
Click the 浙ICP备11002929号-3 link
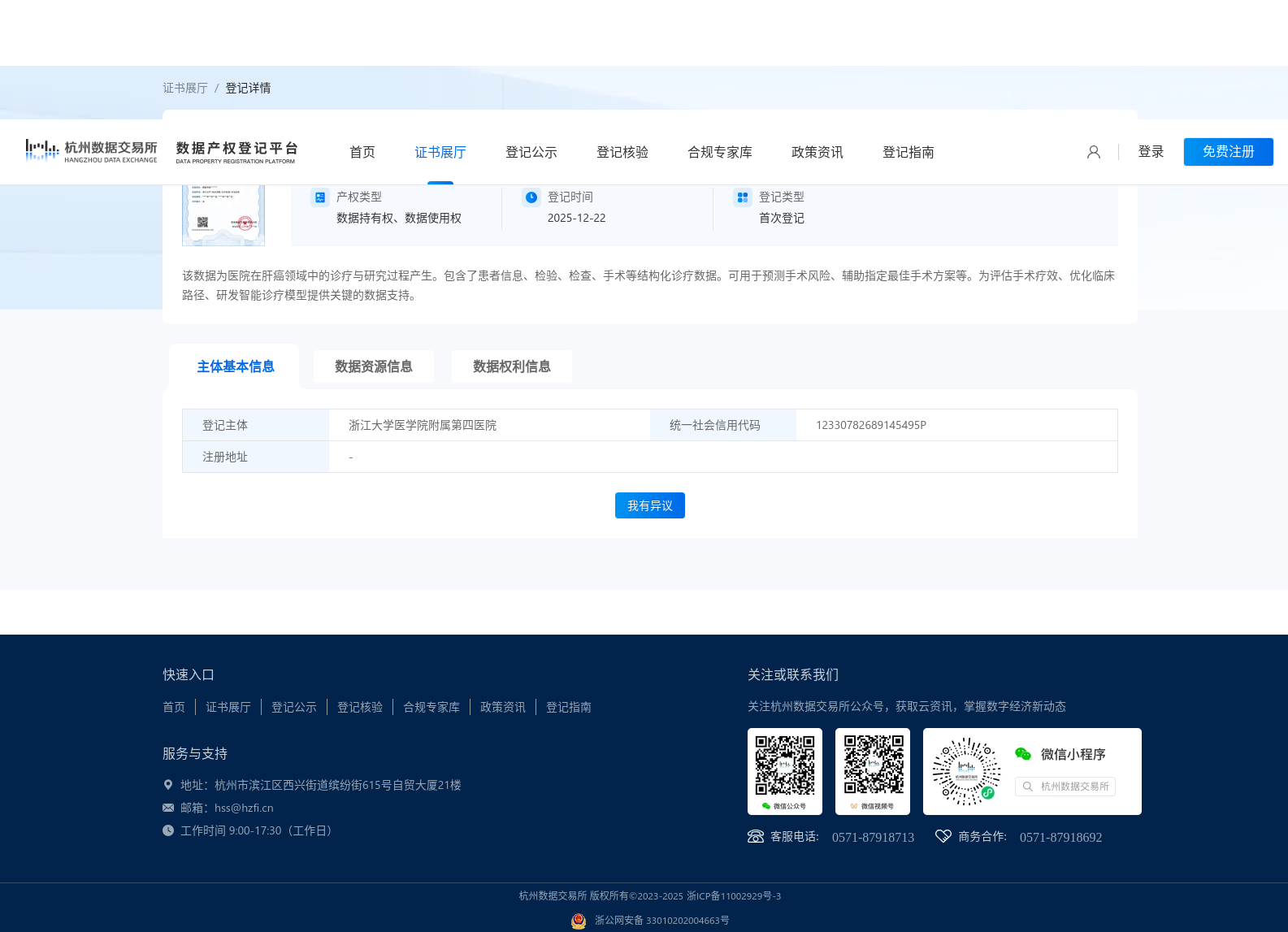click(x=734, y=895)
